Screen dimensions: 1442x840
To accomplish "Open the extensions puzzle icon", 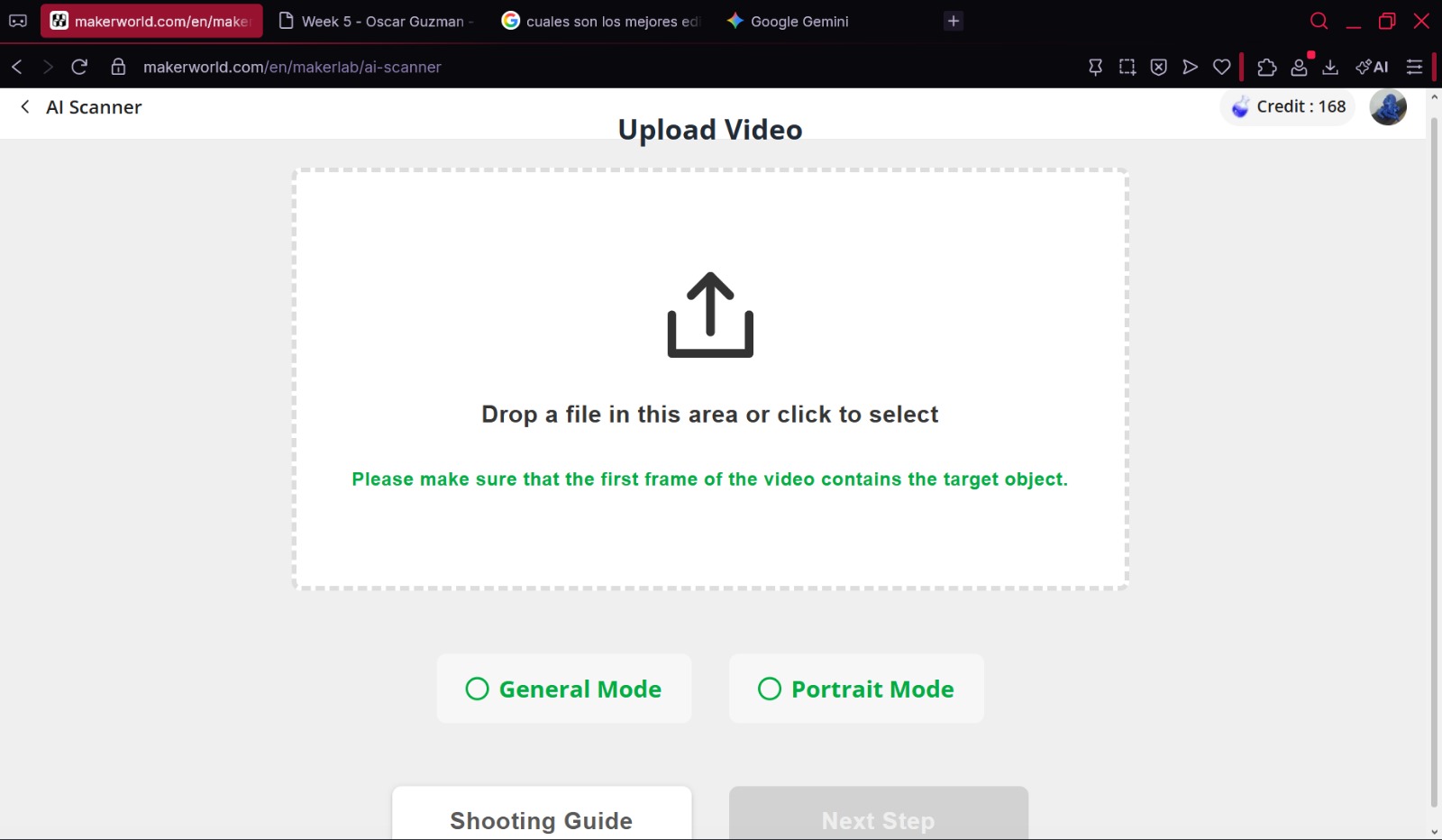I will [1266, 67].
